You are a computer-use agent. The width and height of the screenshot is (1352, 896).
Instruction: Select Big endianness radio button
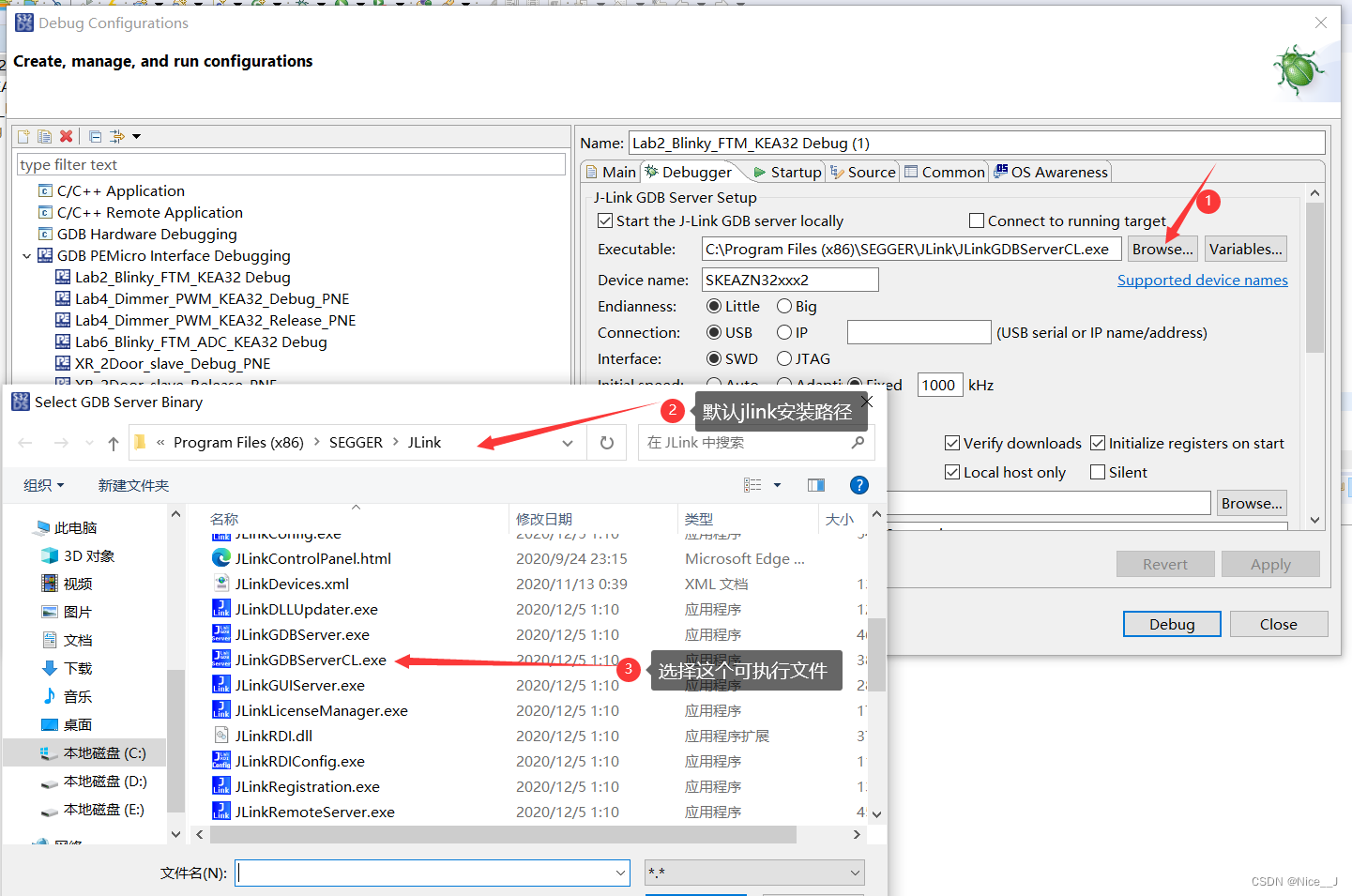click(784, 306)
